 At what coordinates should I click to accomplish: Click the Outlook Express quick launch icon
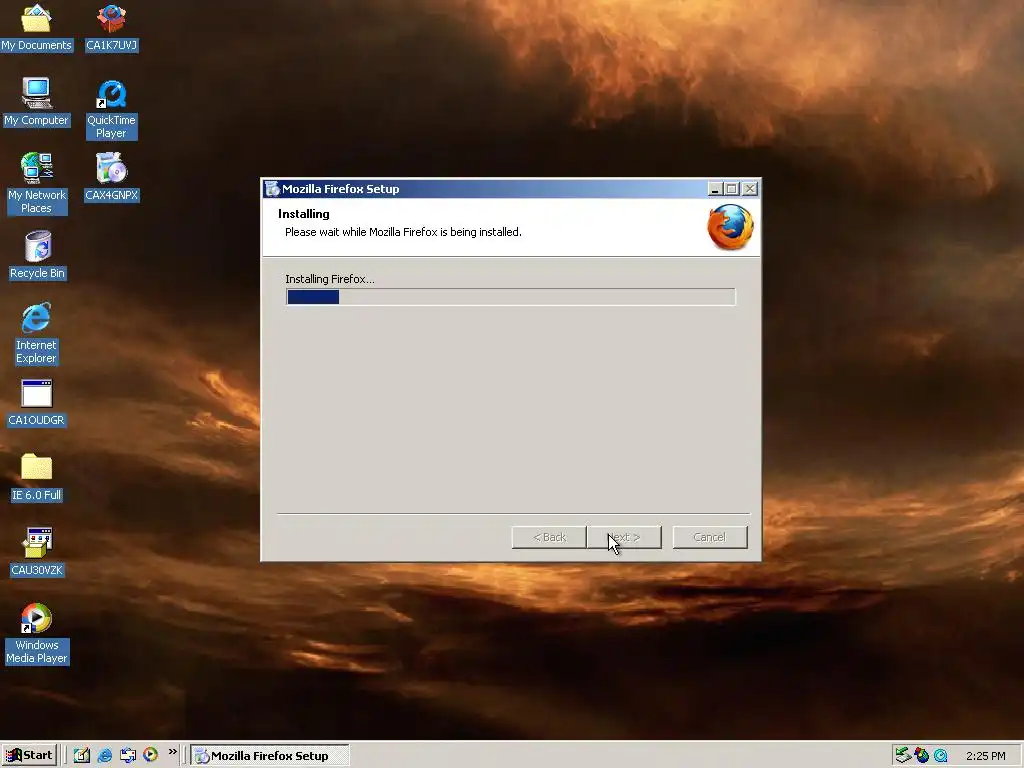128,755
